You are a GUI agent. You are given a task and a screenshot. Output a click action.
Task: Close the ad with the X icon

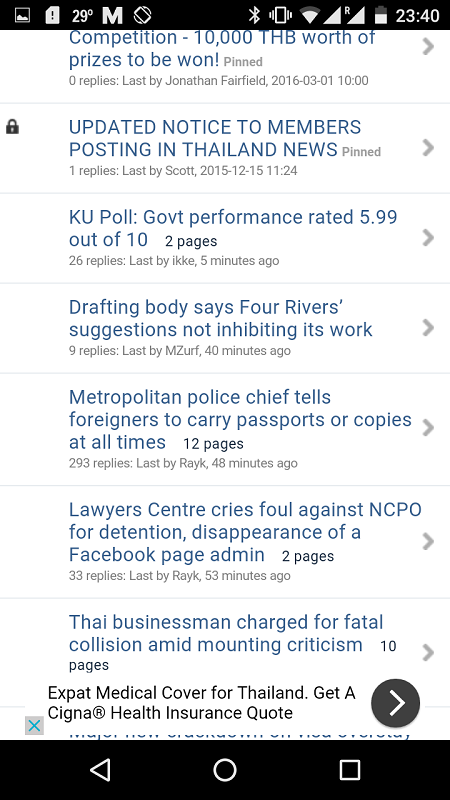pyautogui.click(x=34, y=725)
